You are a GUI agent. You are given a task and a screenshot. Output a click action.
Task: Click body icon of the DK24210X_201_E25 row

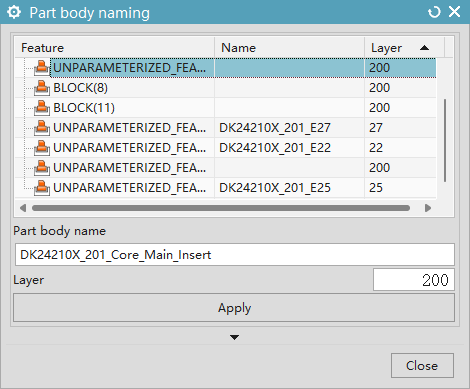click(42, 188)
